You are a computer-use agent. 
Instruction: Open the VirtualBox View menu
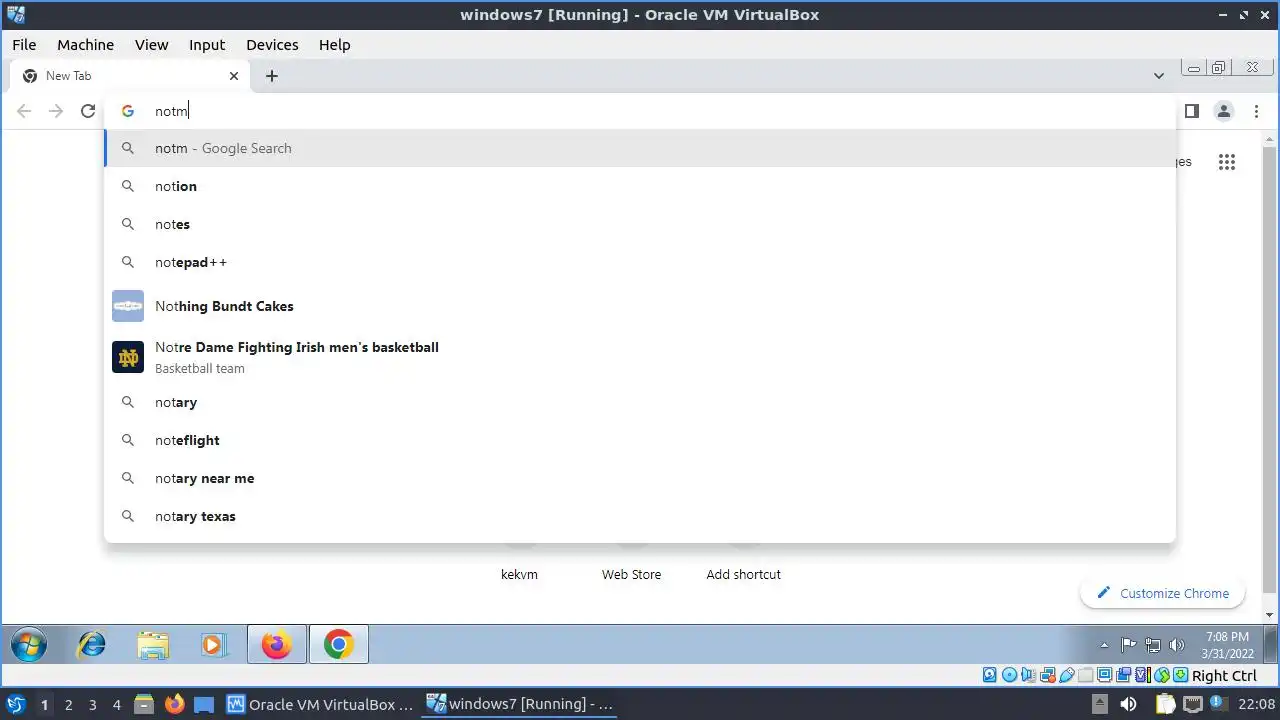pos(152,44)
